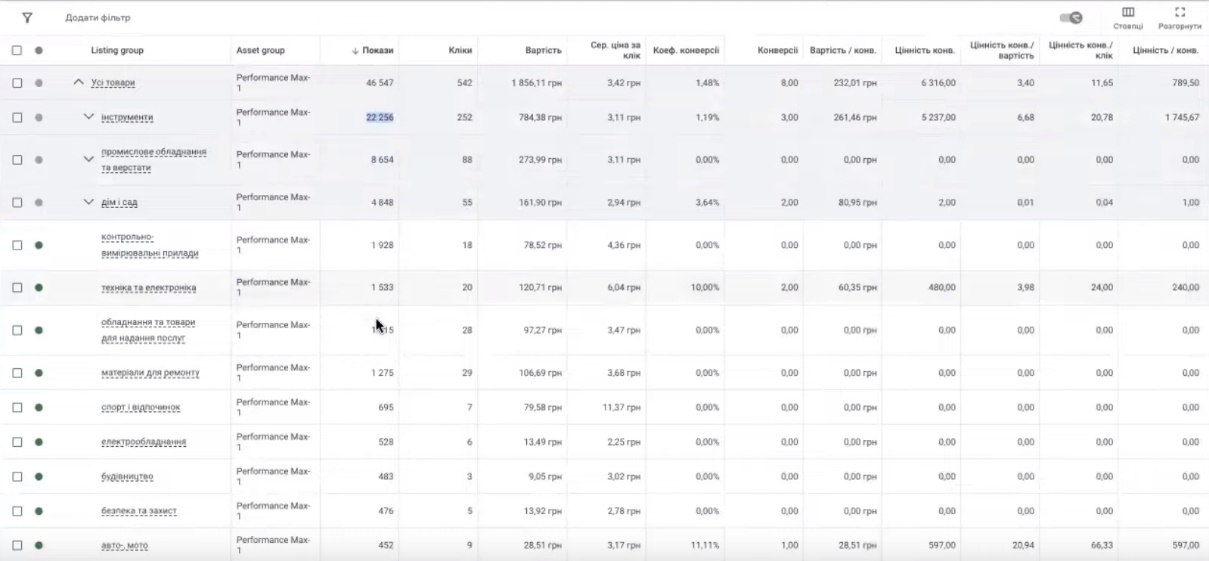Tick the checkbox for спорт і відпочинок

coord(17,408)
